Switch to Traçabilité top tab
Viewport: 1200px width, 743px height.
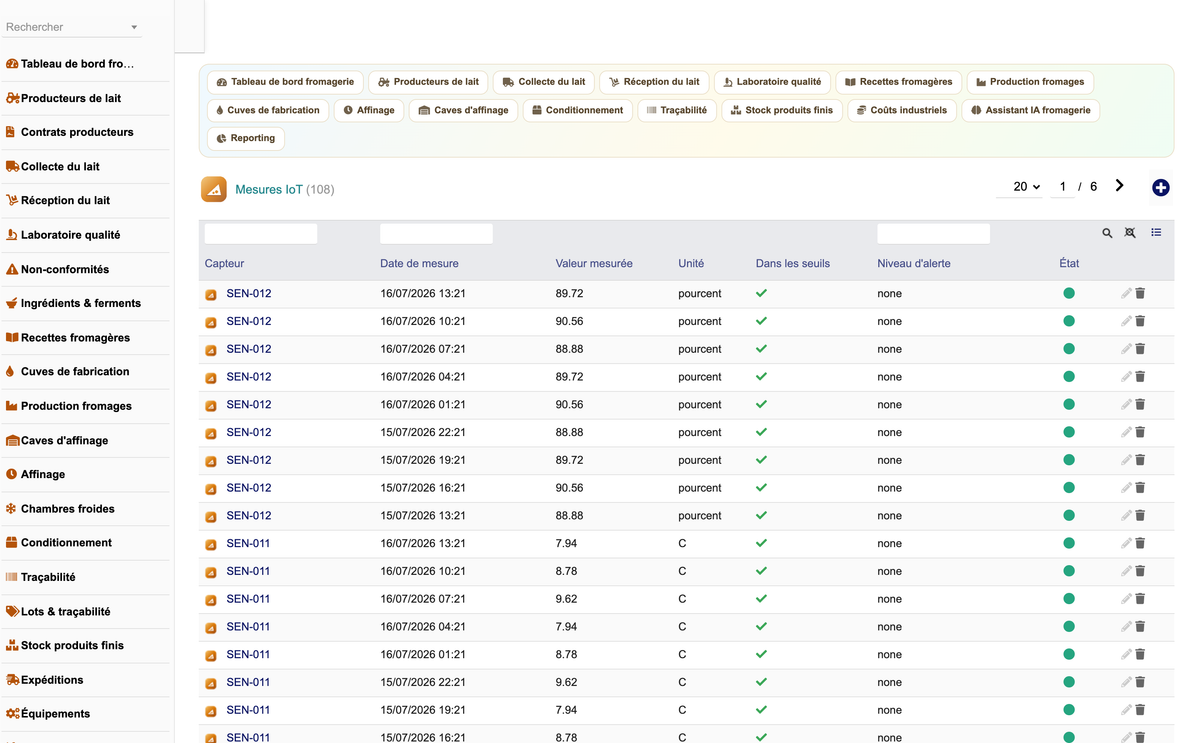[x=677, y=110]
